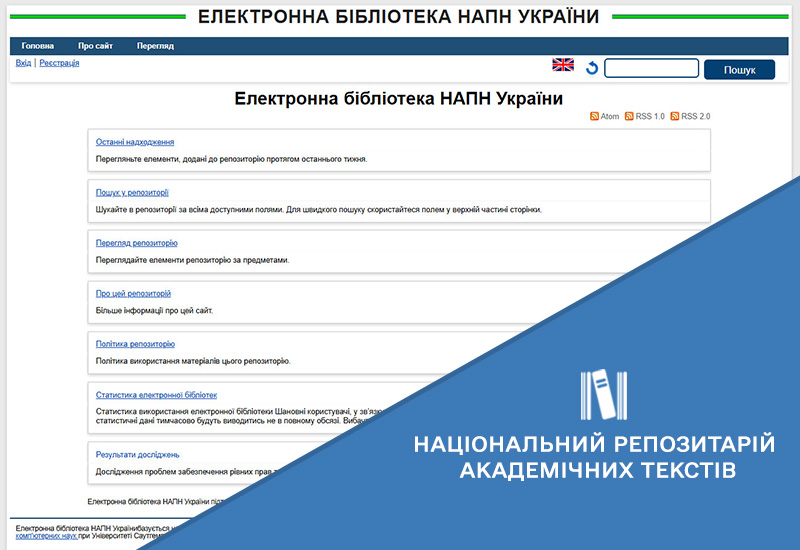Click the RSS 1.0 text label
800x550 pixels.
point(650,116)
